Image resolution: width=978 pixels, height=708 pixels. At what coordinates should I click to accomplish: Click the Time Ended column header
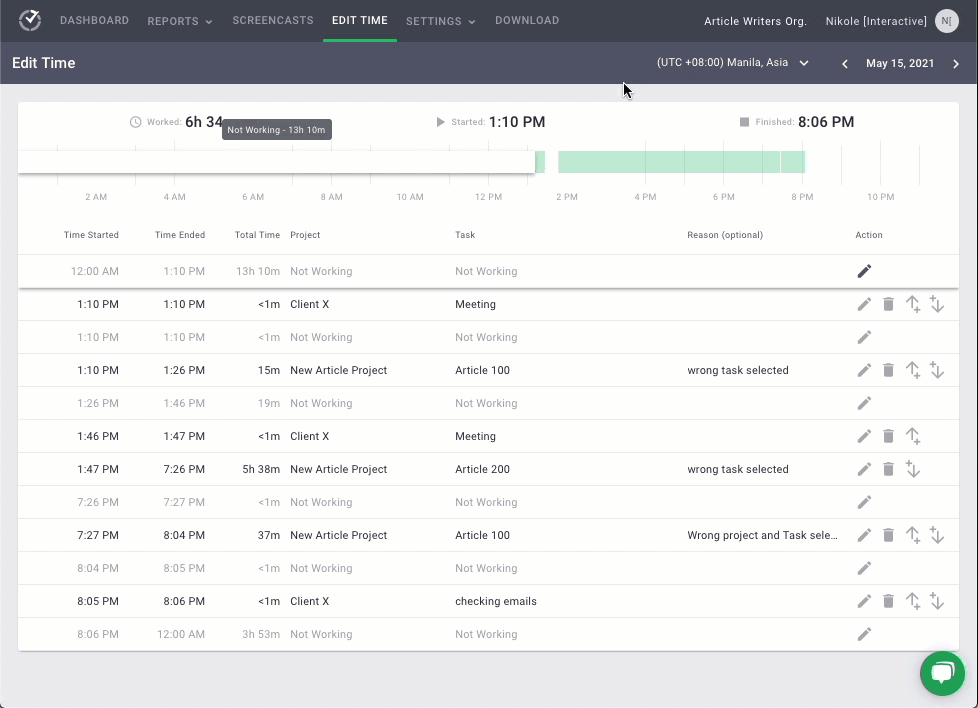pos(180,235)
